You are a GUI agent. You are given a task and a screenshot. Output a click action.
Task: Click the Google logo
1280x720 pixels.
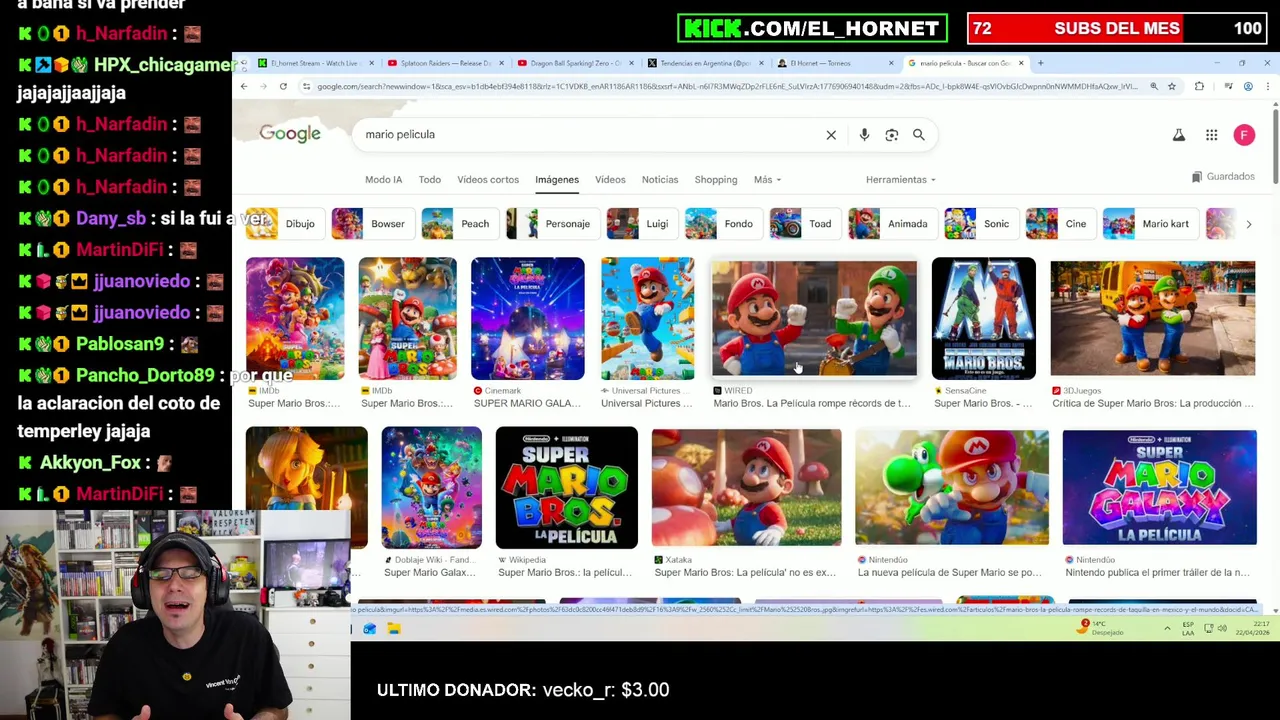290,134
